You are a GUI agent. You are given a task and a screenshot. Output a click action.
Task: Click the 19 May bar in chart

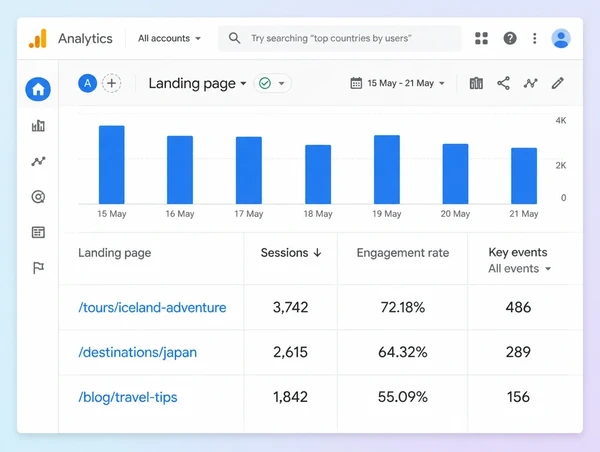pos(387,170)
